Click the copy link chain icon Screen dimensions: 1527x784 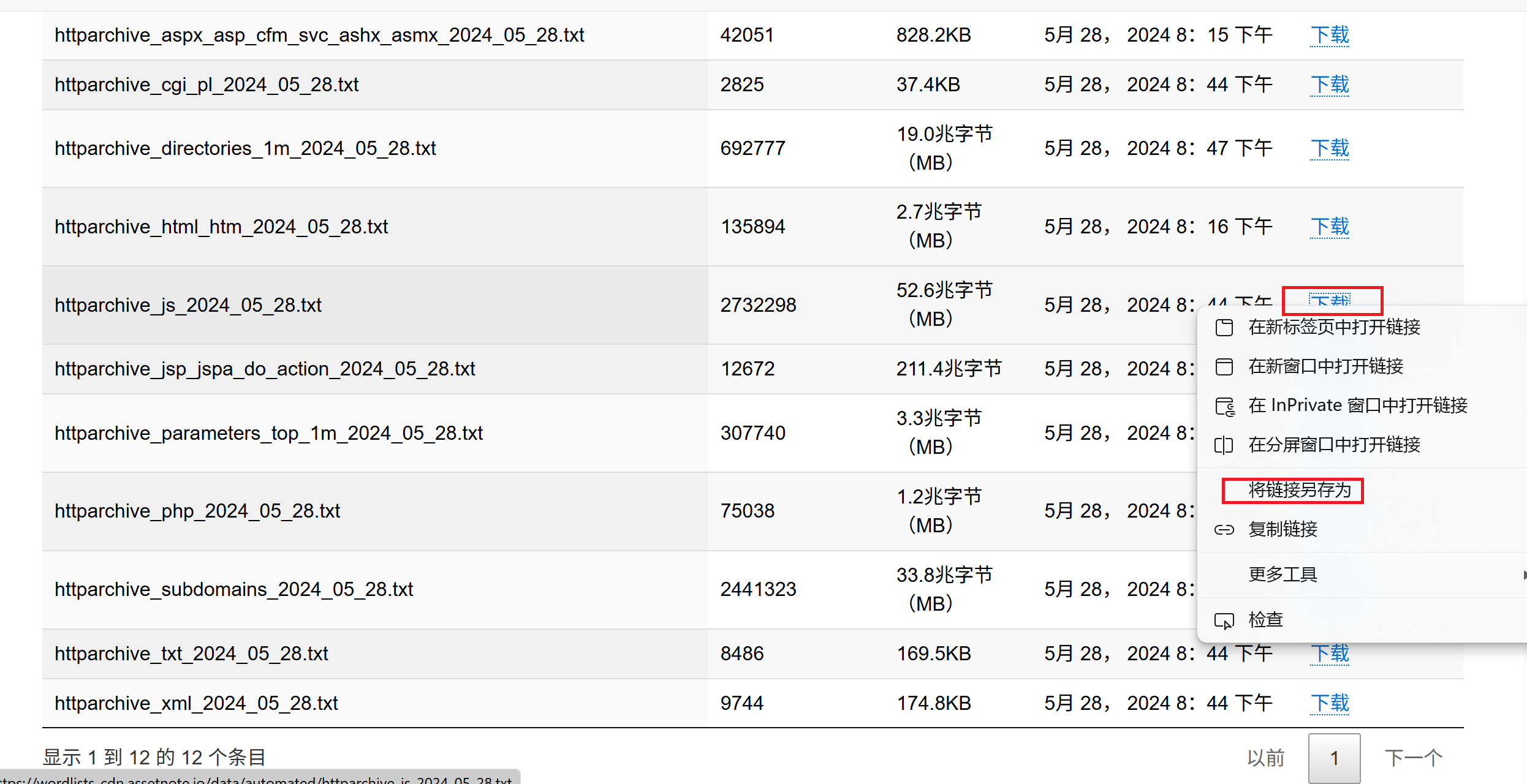point(1224,530)
